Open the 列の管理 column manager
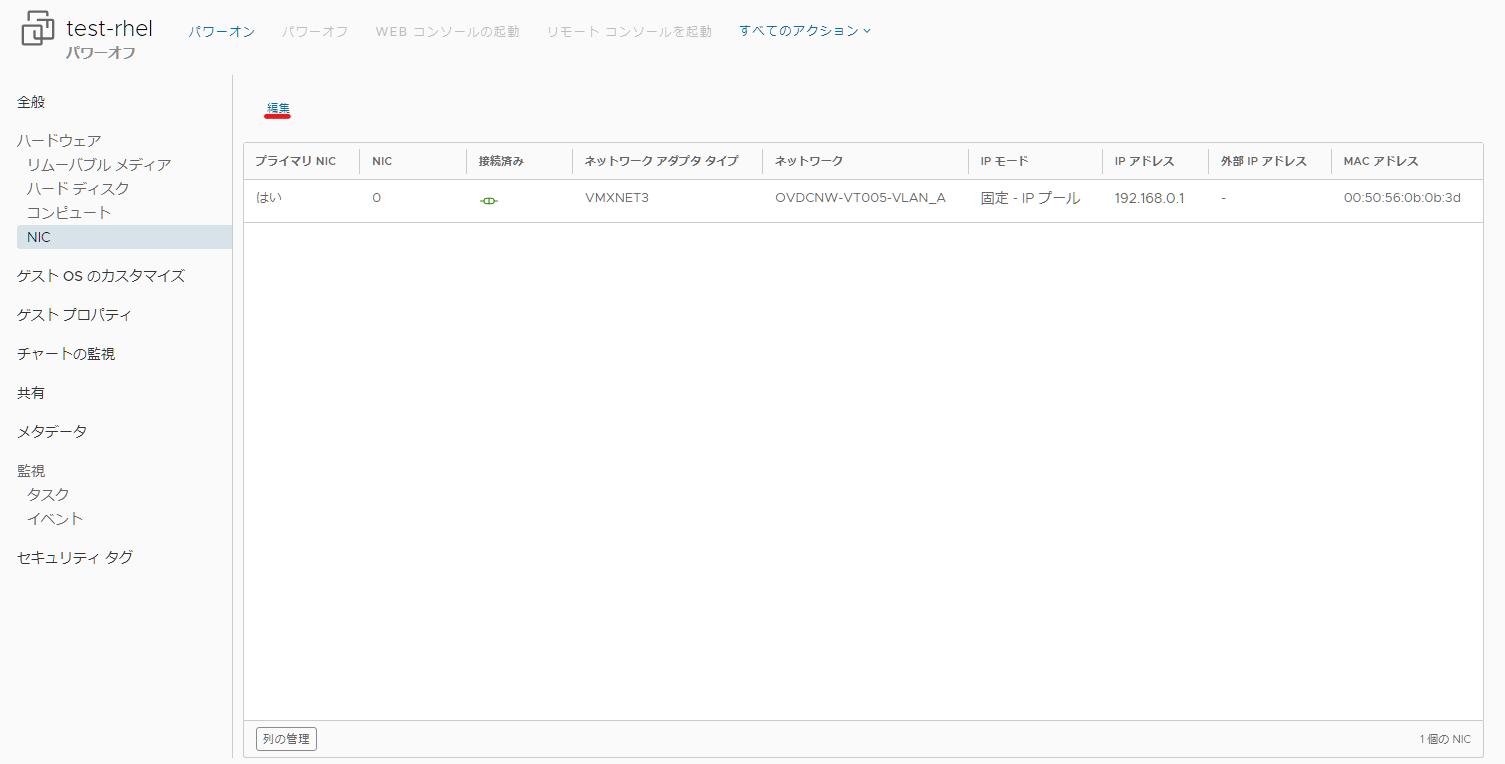The height and width of the screenshot is (764, 1505). [x=286, y=739]
